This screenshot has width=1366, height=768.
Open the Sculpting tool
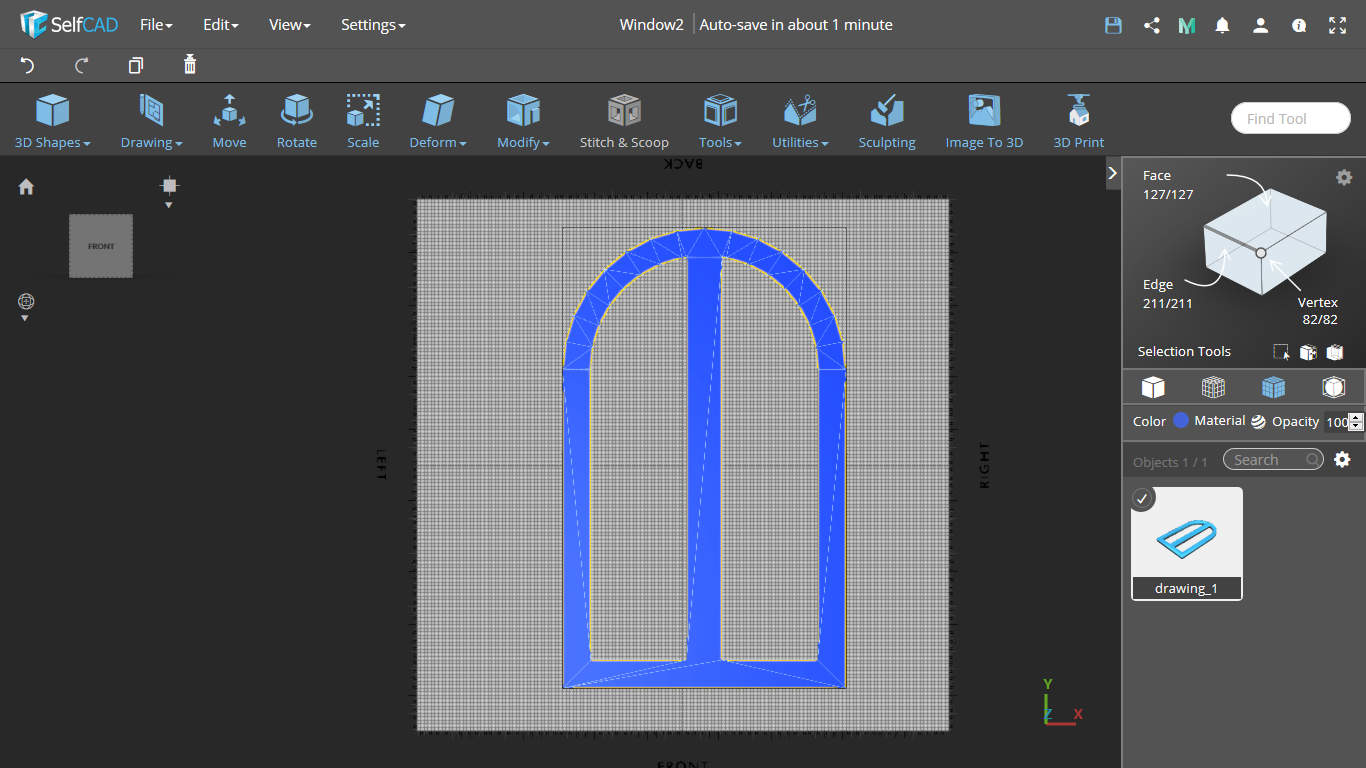pyautogui.click(x=887, y=121)
